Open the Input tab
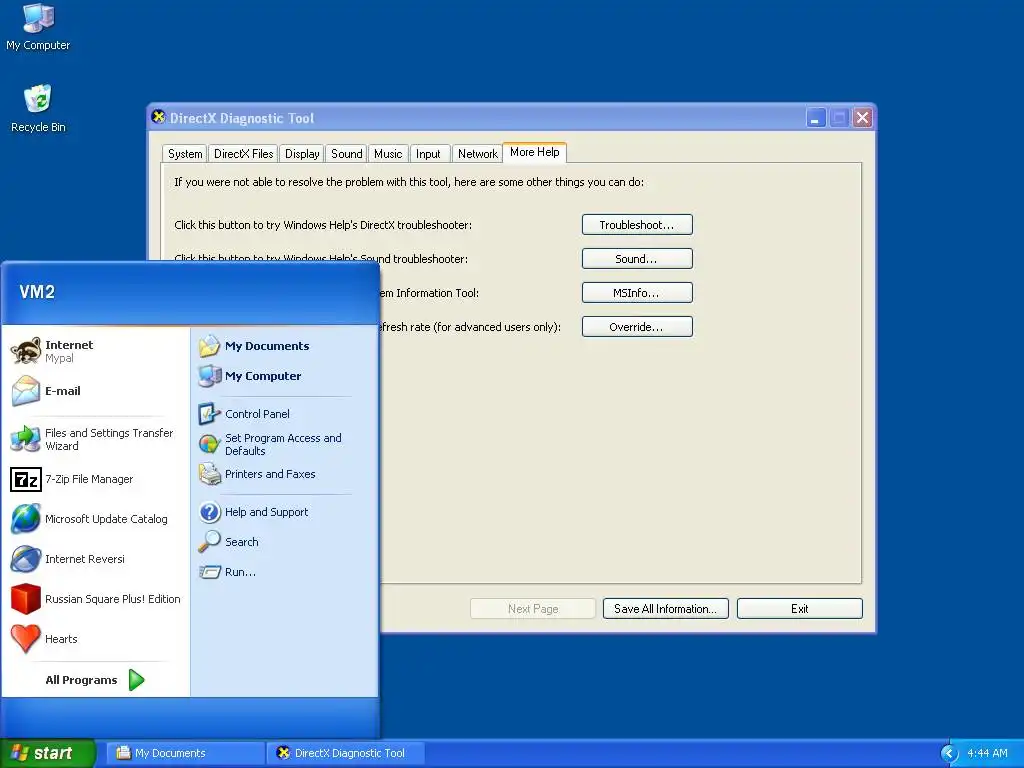 428,153
